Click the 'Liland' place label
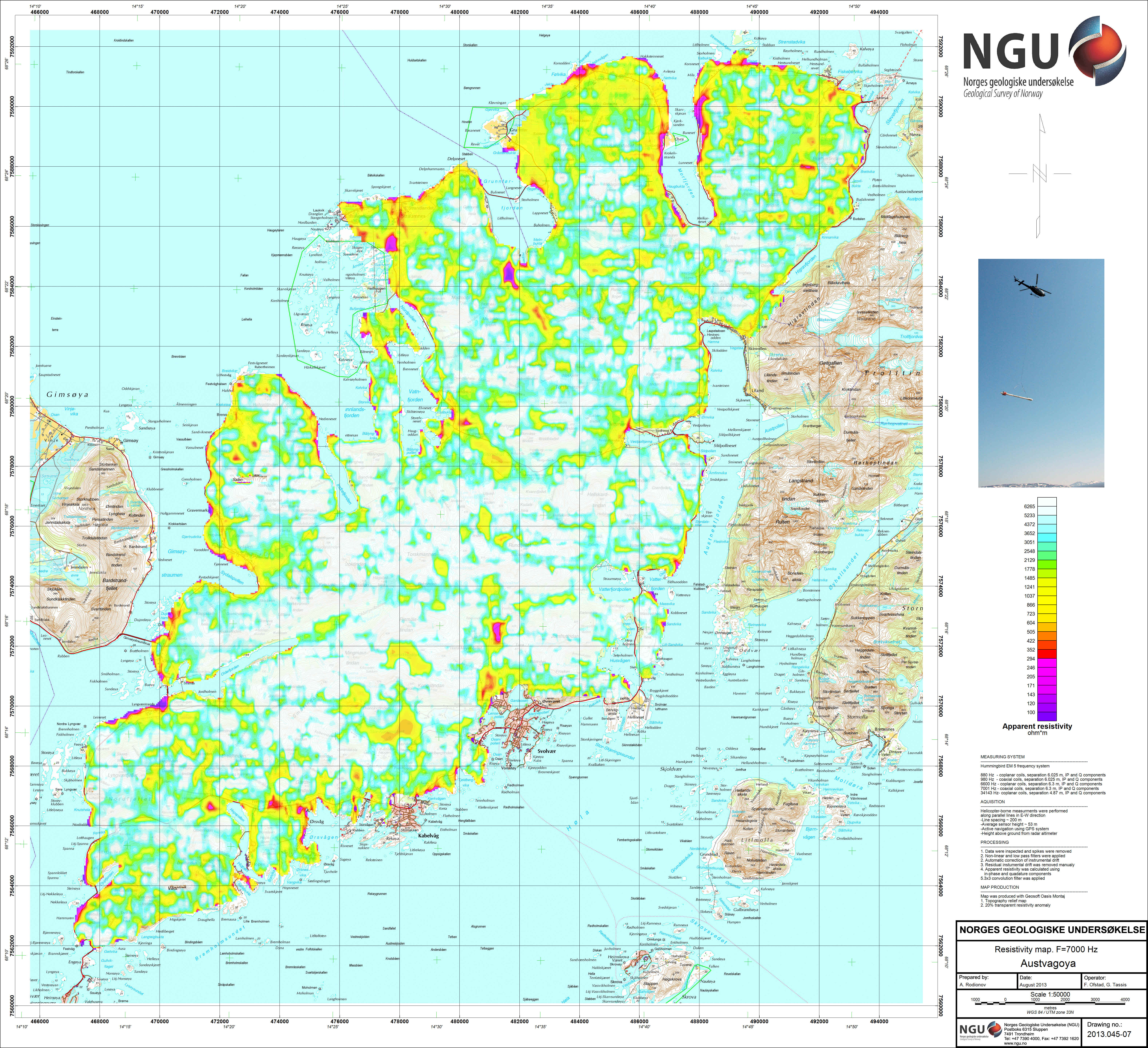This screenshot has height=1048, width=1148. tap(758, 391)
